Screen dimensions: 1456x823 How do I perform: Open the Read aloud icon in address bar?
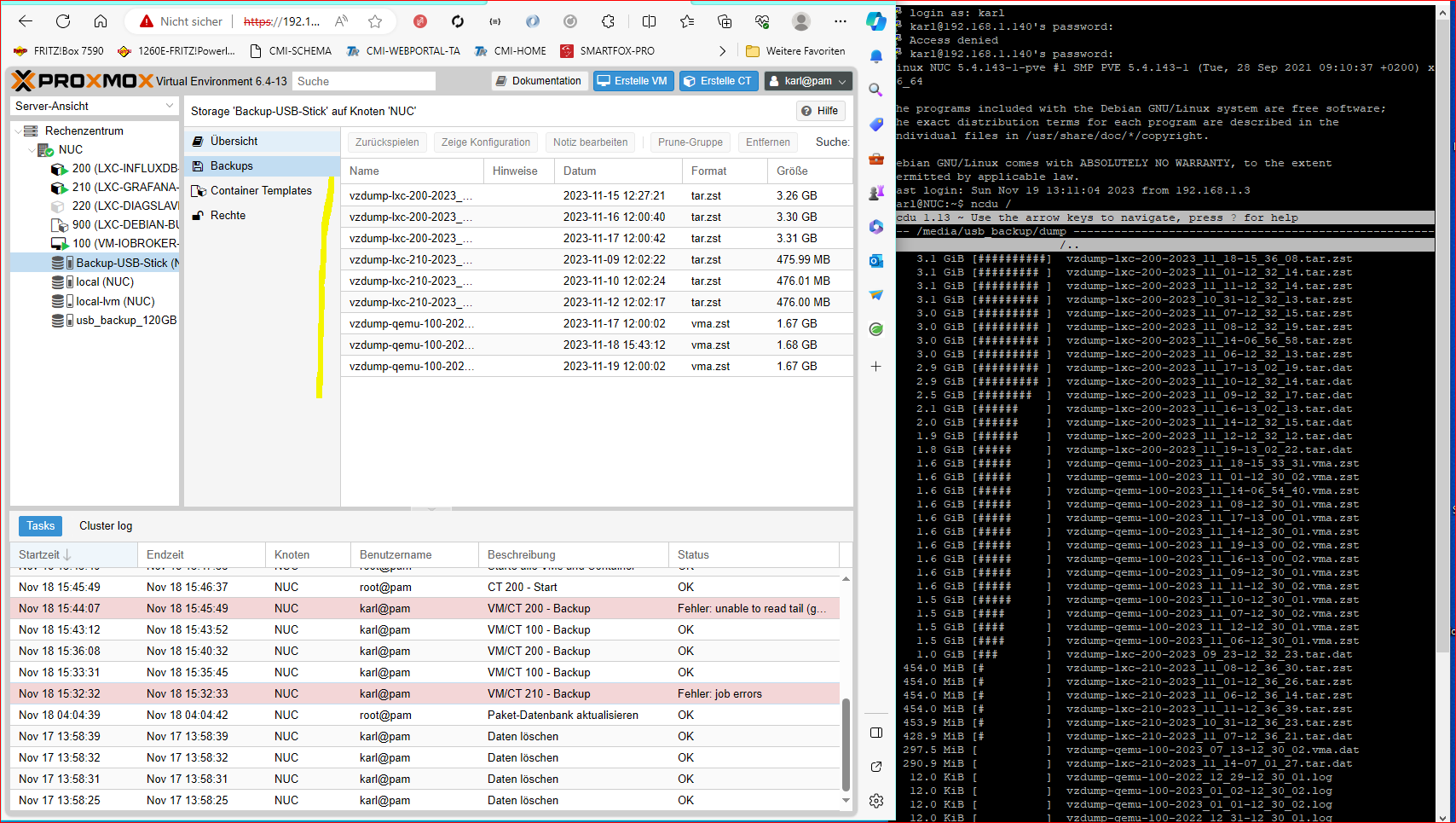pos(341,21)
